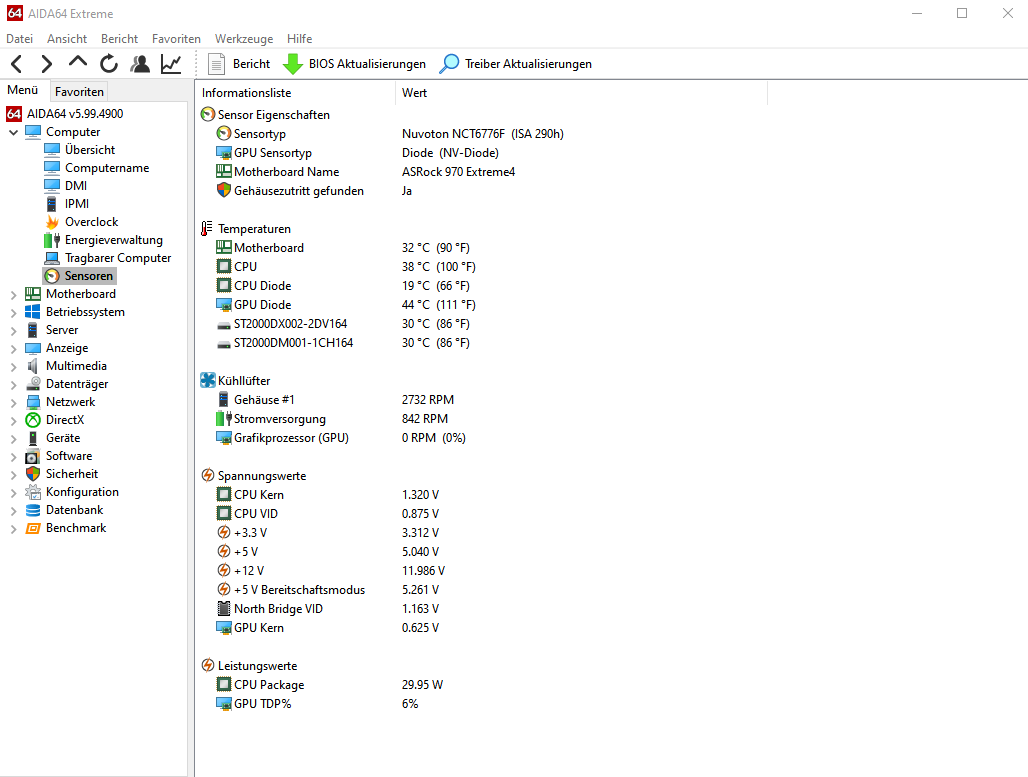Navigate up one level with up arrow icon
Image resolution: width=1028 pixels, height=777 pixels.
pos(77,62)
